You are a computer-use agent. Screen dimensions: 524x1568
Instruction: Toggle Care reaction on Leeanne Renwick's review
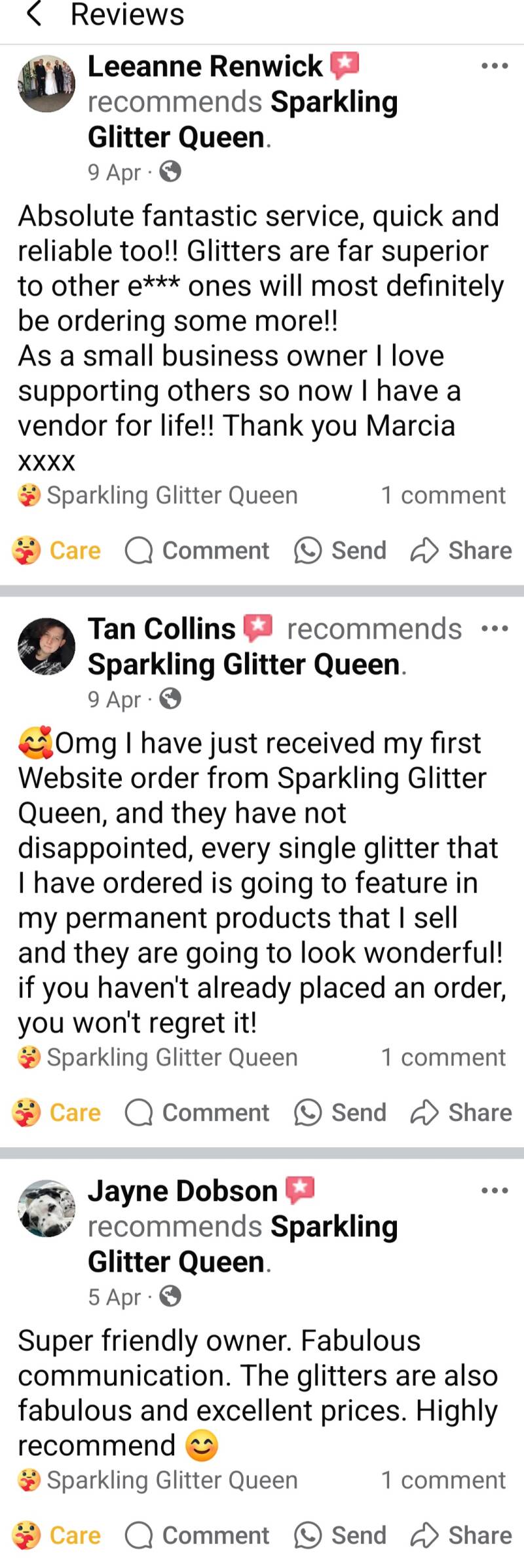coord(57,551)
